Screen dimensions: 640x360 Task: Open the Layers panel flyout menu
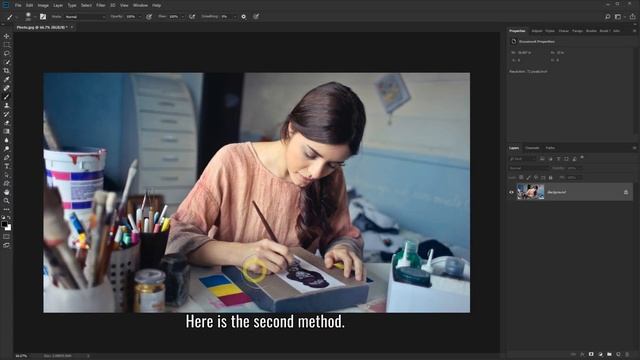634,148
